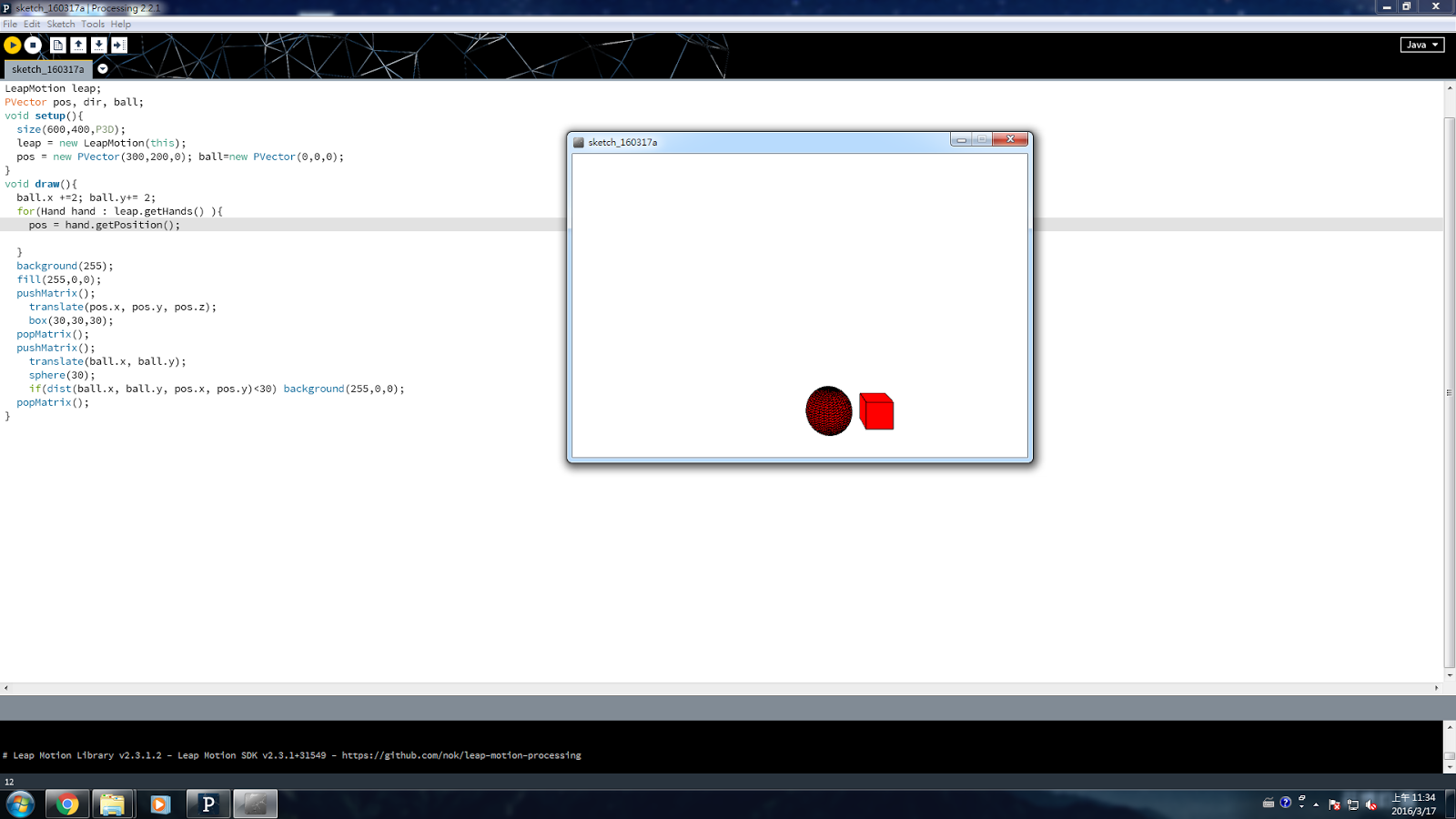Open the clock showing 11:34
Image resolution: width=1456 pixels, height=819 pixels.
pos(1413,804)
